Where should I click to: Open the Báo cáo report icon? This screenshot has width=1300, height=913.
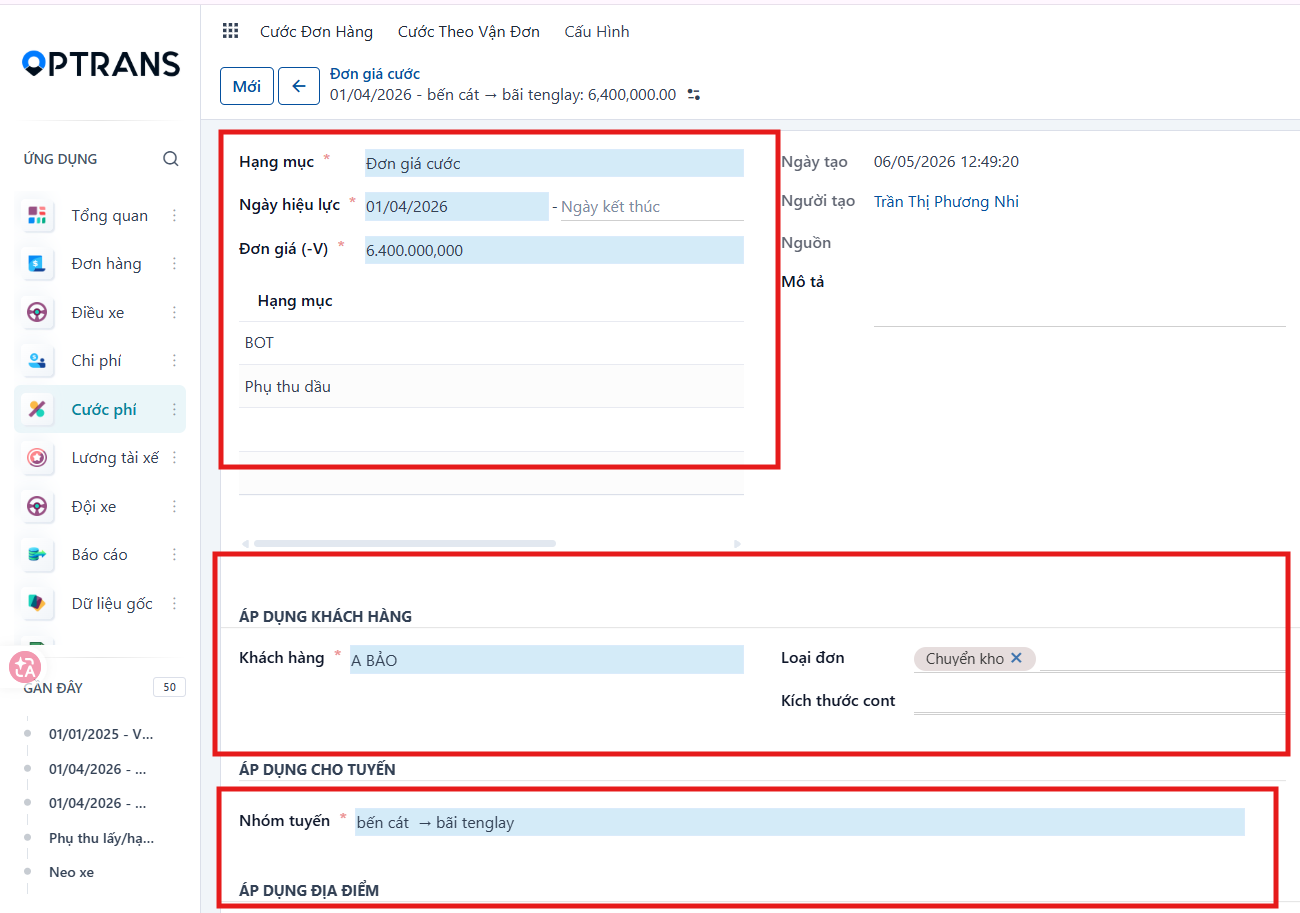38,554
